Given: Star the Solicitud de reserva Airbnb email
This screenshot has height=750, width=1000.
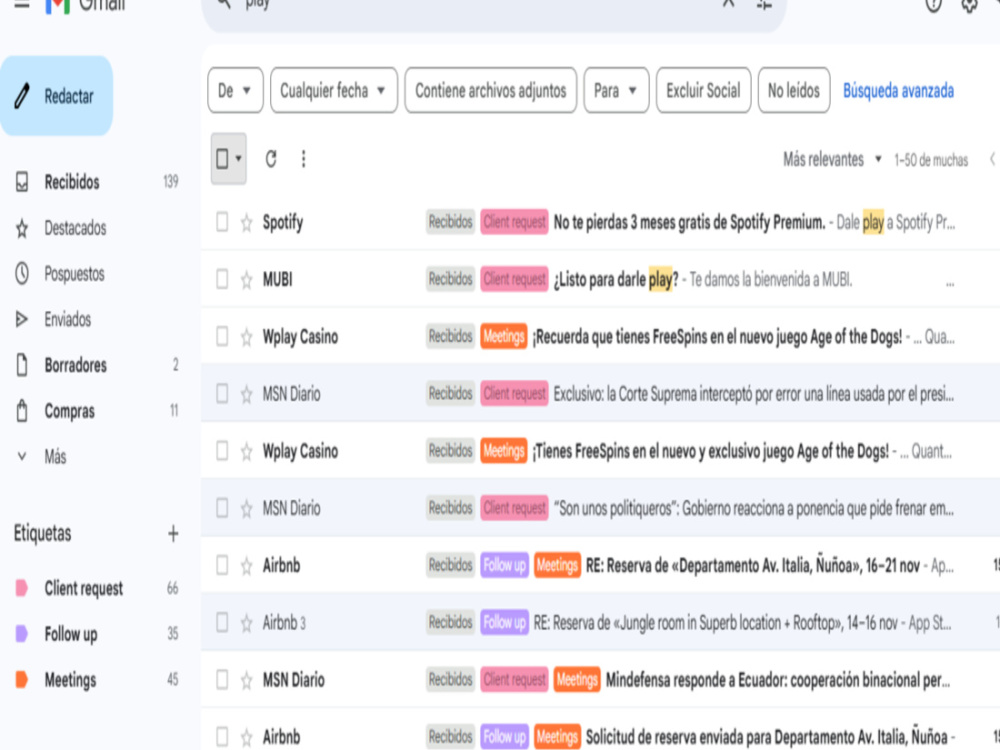Looking at the screenshot, I should pyautogui.click(x=246, y=737).
